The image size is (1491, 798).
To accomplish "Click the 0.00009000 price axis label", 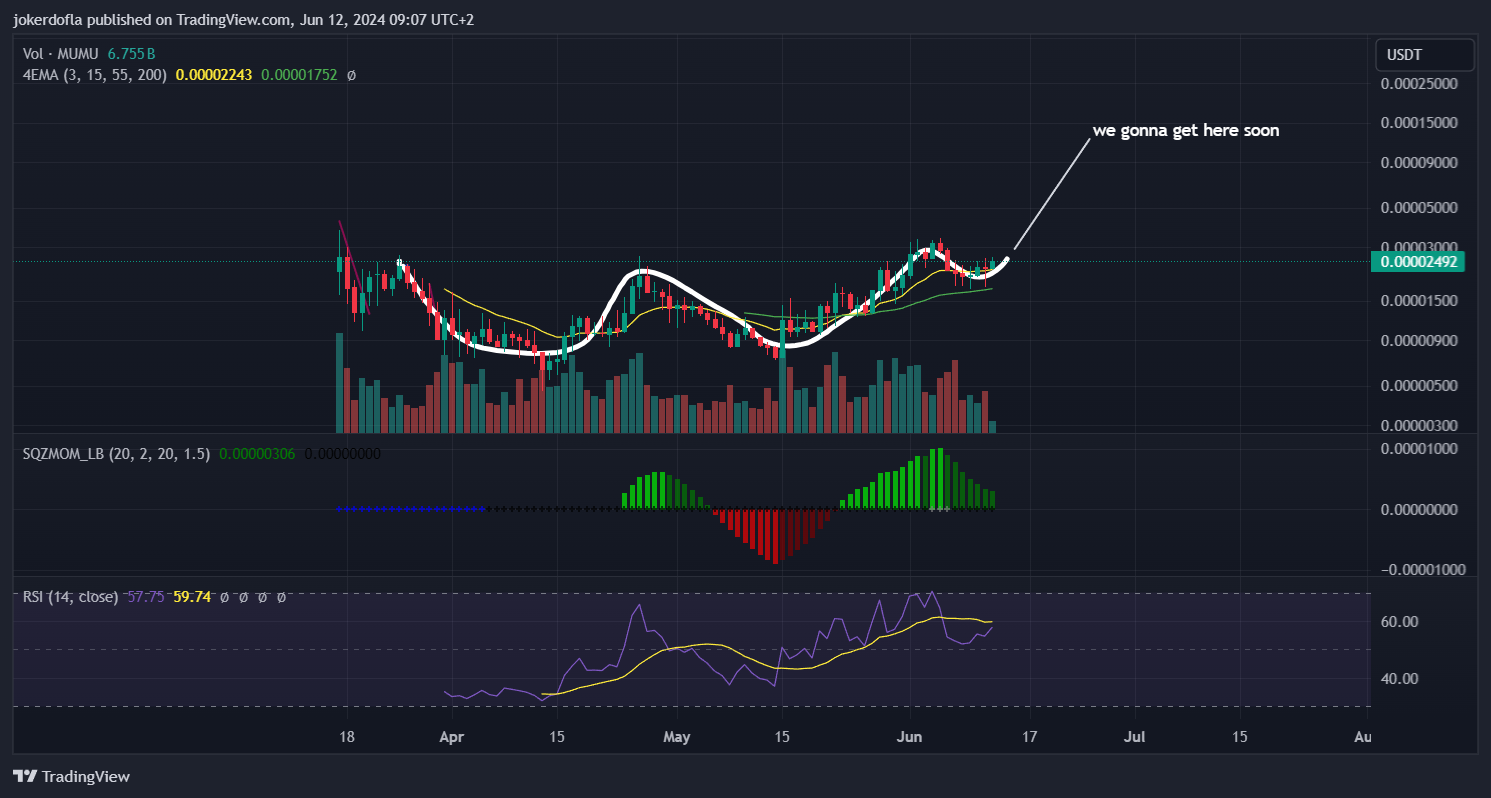I will click(1419, 162).
